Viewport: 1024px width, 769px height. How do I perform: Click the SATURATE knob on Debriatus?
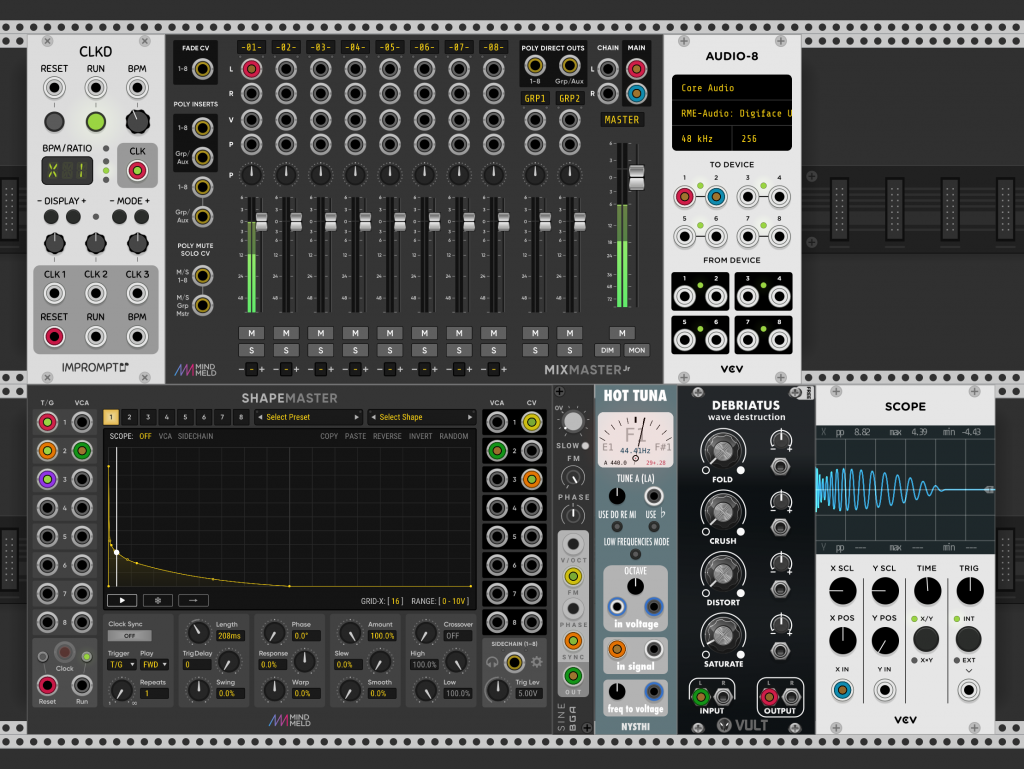coord(722,635)
